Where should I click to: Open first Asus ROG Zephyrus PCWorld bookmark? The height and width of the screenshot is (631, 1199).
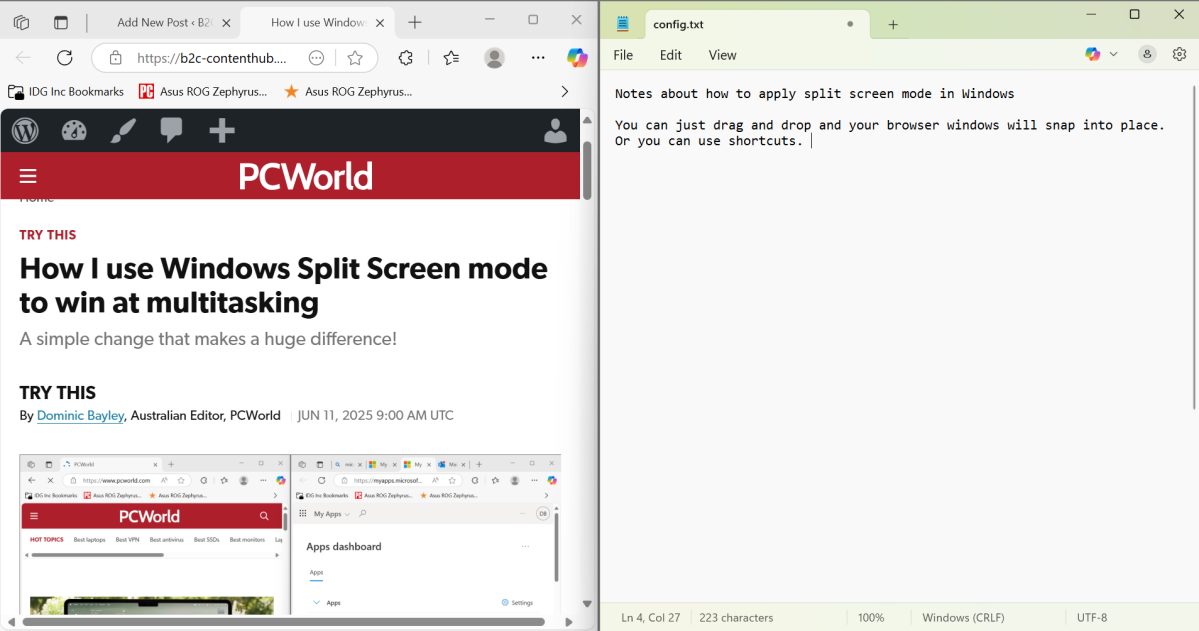203,92
